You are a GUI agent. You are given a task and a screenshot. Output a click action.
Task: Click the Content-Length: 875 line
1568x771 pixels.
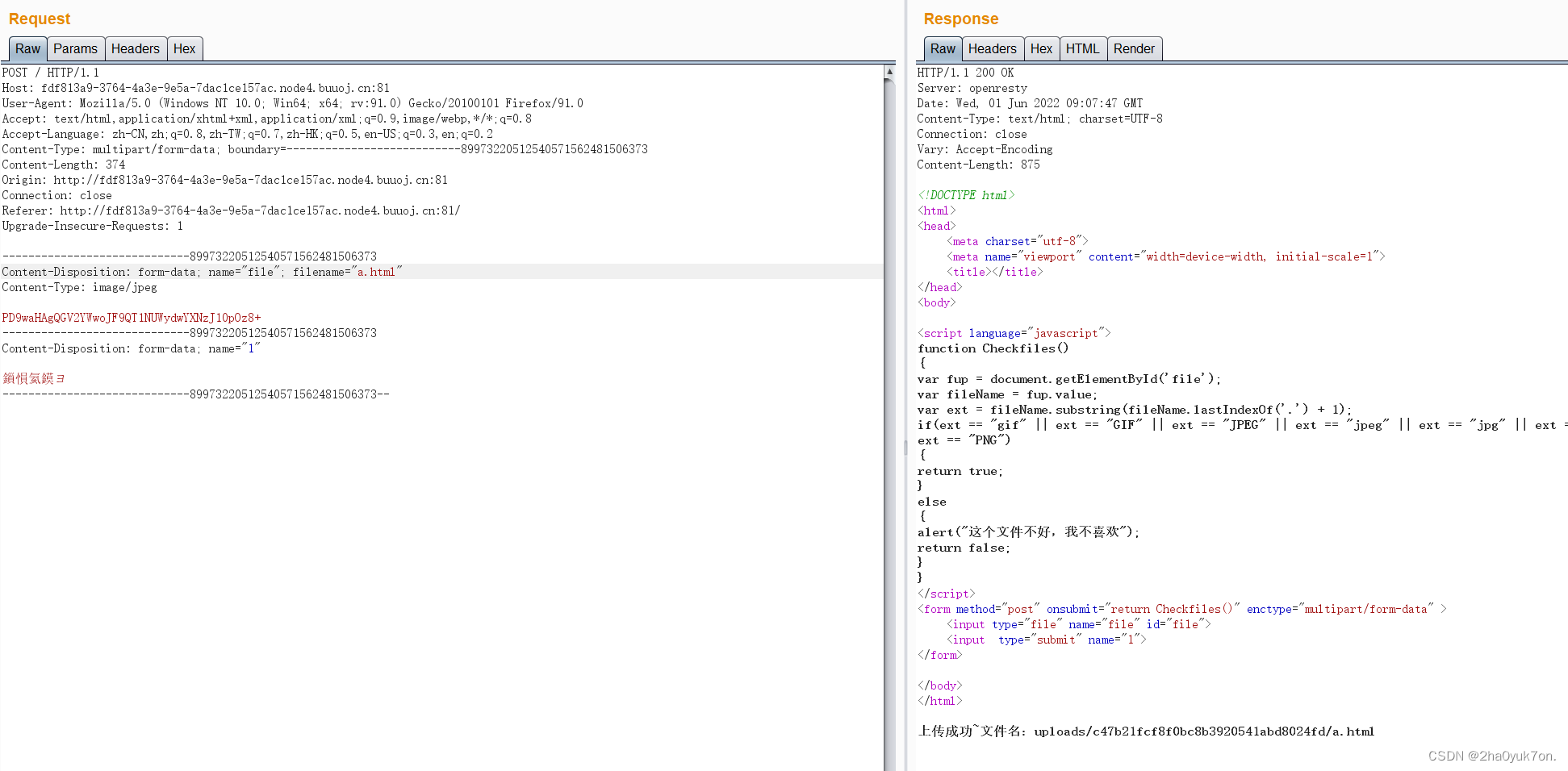[x=978, y=165]
